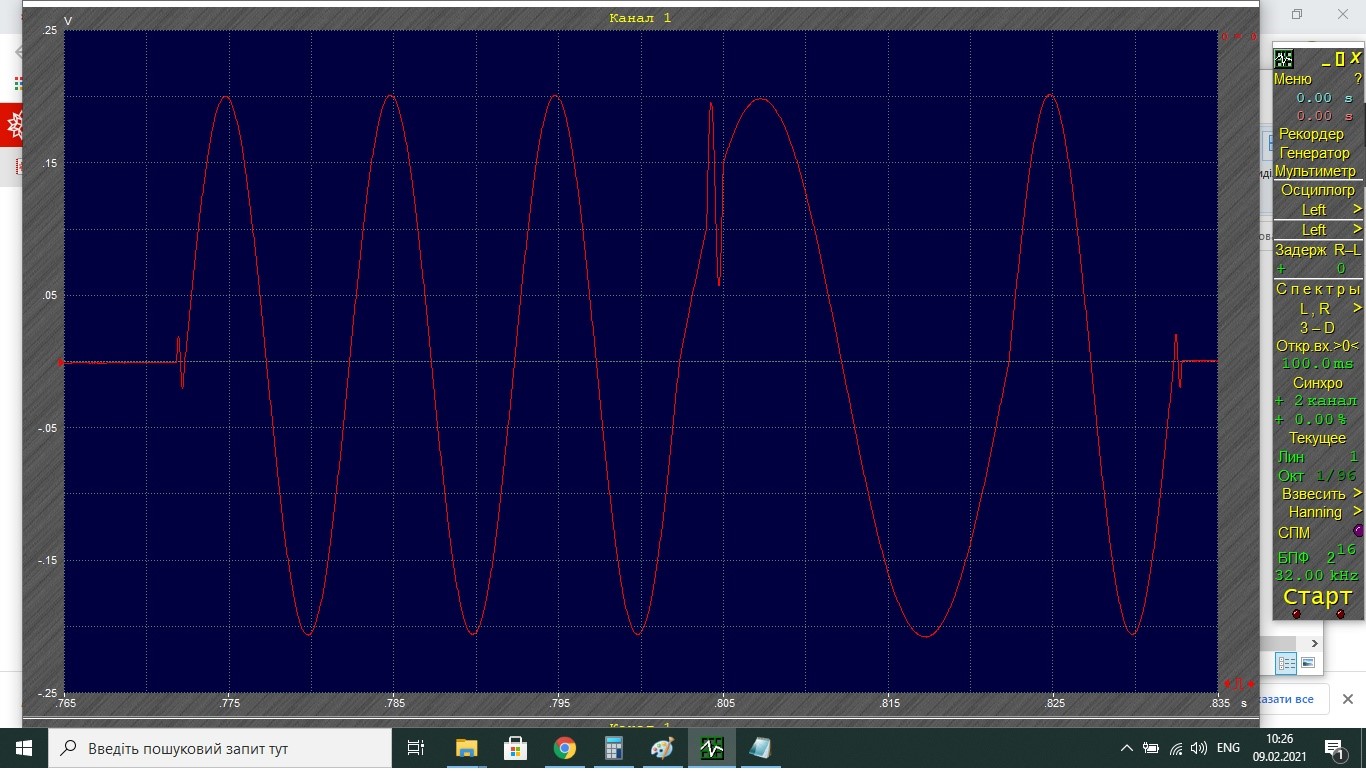Click the oscilloscope app logo icon in panel
Image resolution: width=1366 pixels, height=771 pixels.
(x=1284, y=59)
